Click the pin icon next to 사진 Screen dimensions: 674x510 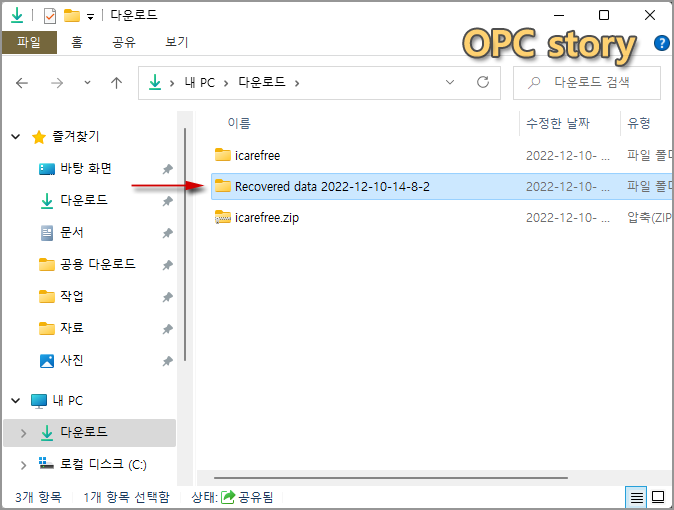167,361
